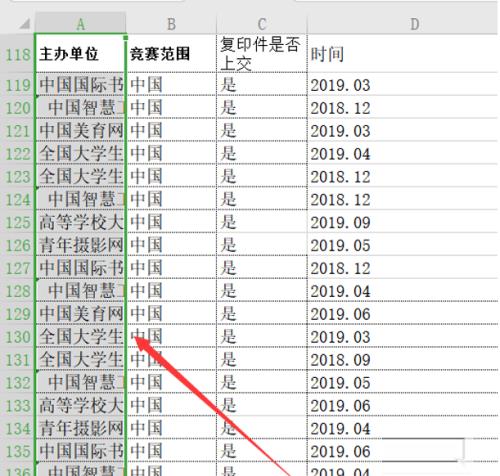Select row header 125
Viewport: 500px width, 476px height.
[x=17, y=222]
